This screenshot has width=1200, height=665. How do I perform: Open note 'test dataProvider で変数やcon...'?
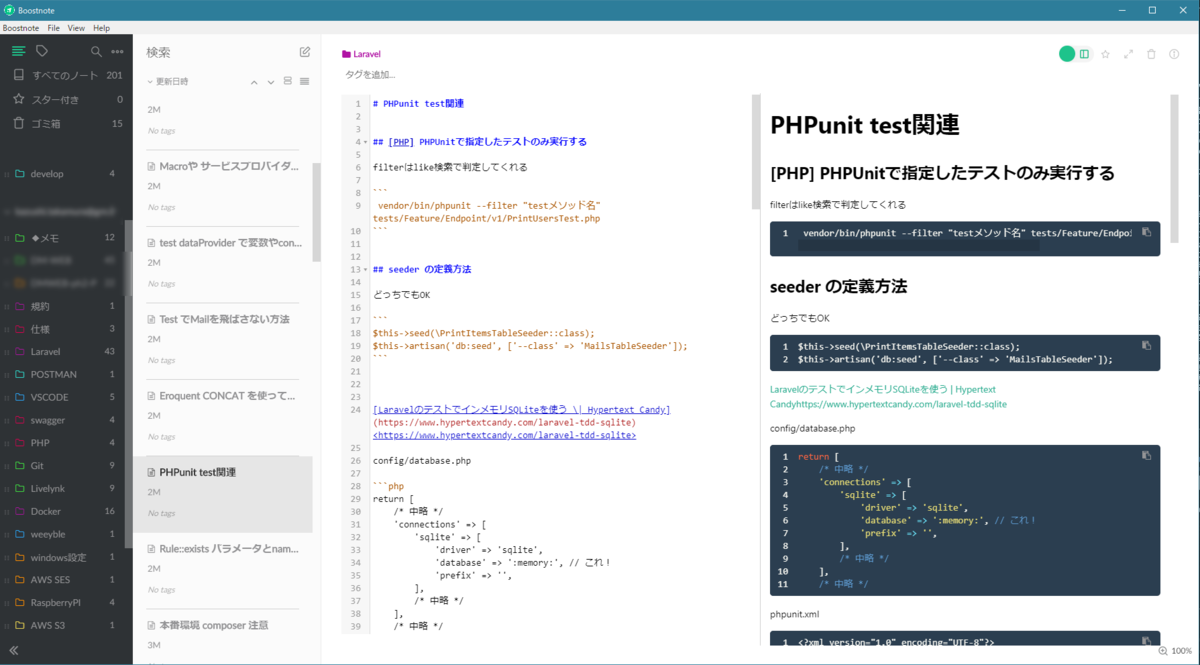coord(223,262)
